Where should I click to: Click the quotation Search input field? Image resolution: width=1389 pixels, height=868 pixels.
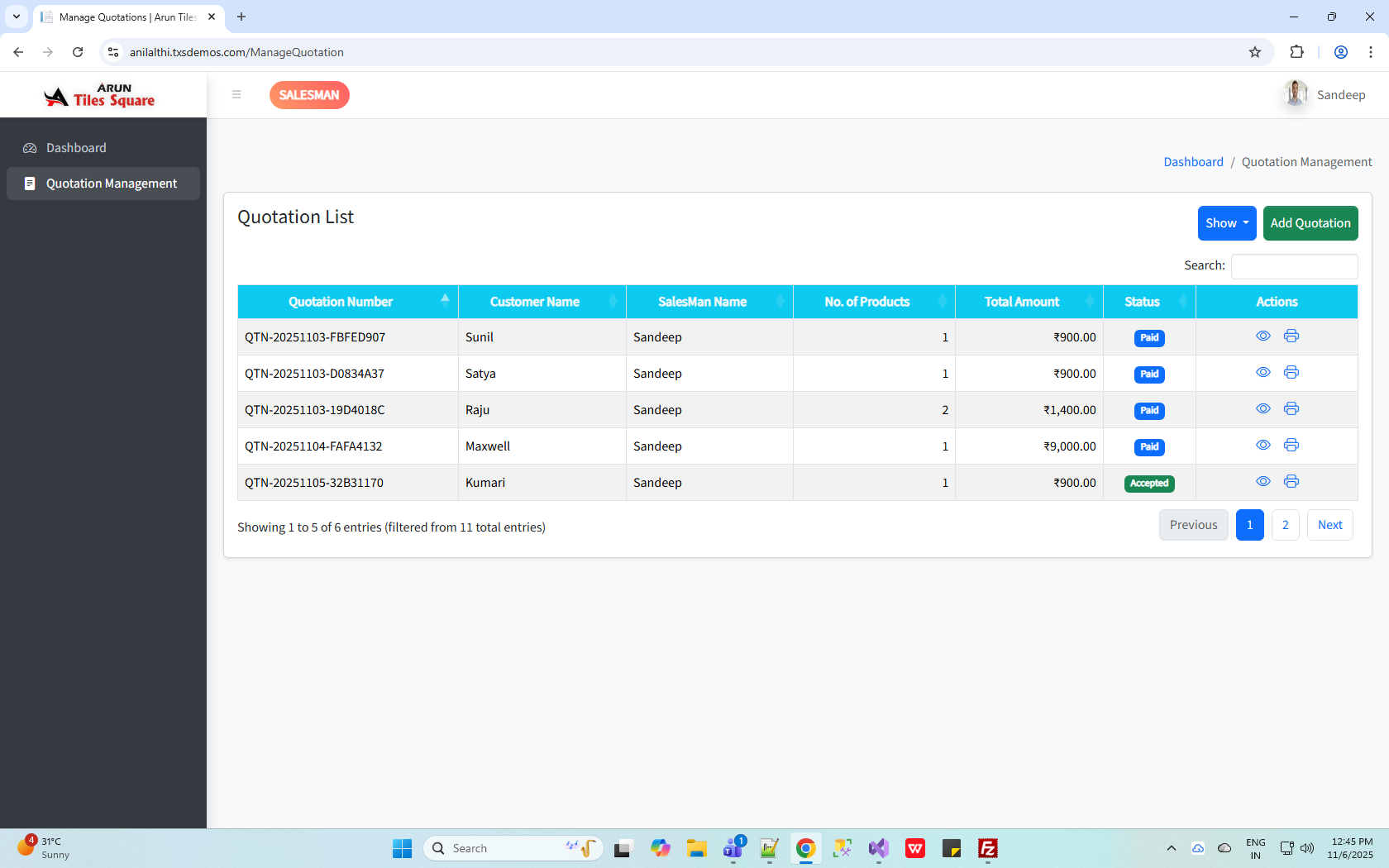(x=1294, y=266)
